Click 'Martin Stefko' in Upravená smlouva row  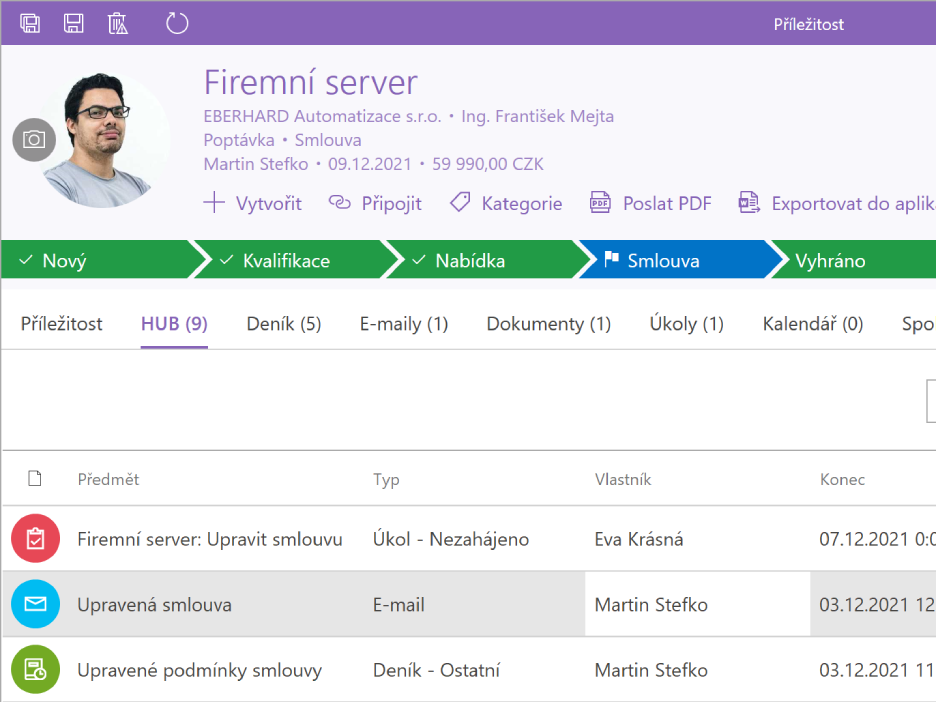[651, 605]
